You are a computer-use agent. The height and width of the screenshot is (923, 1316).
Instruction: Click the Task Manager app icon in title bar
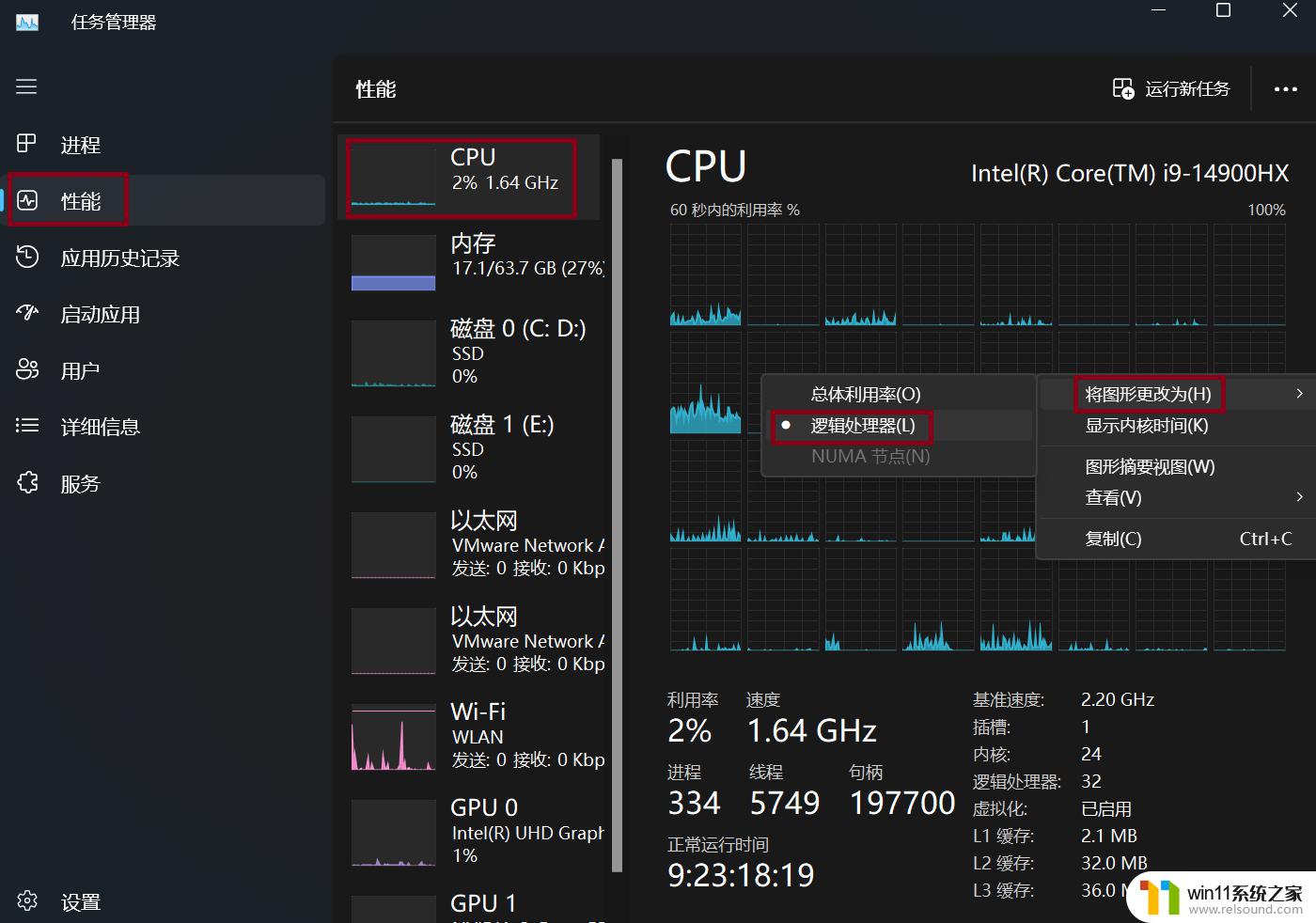click(x=27, y=22)
